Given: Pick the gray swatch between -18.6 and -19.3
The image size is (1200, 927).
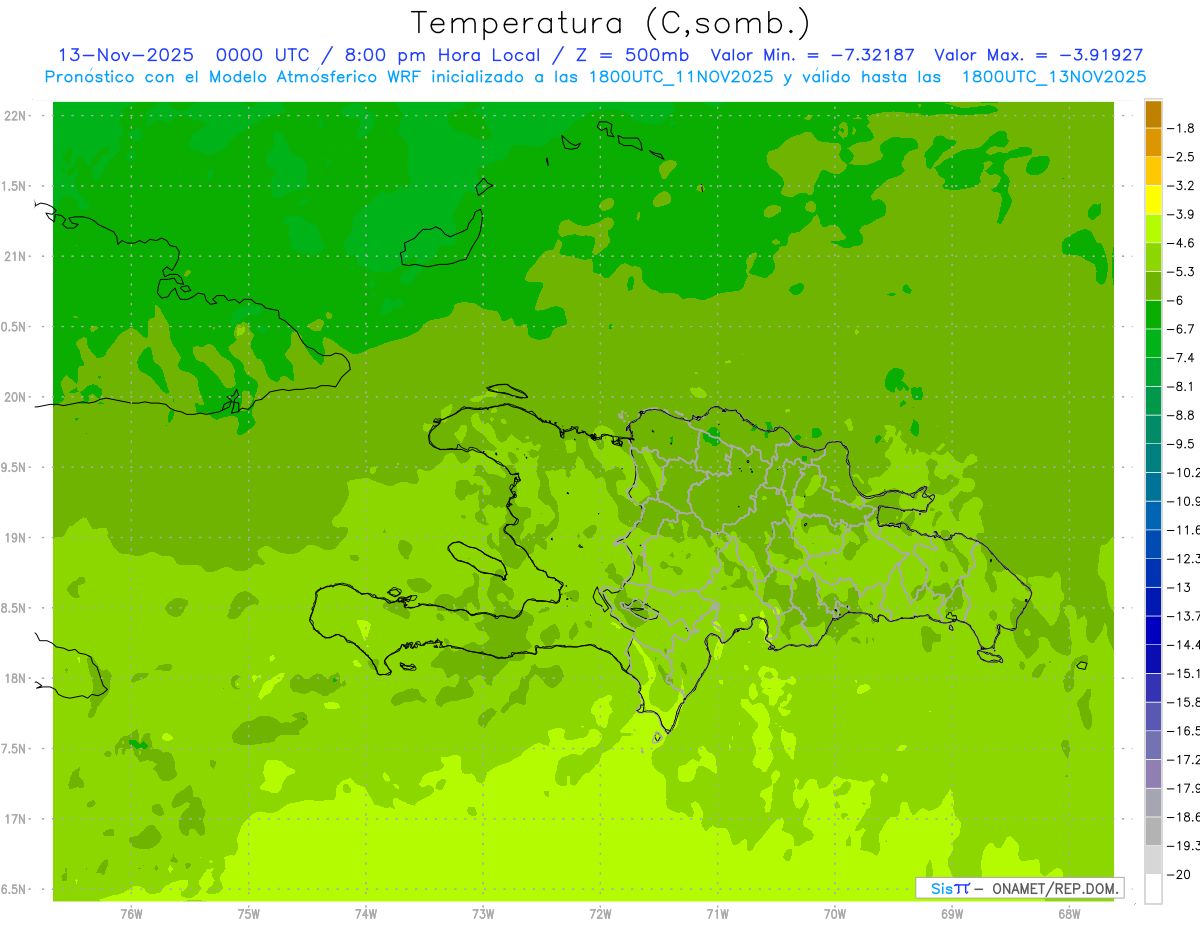Looking at the screenshot, I should tap(1153, 832).
